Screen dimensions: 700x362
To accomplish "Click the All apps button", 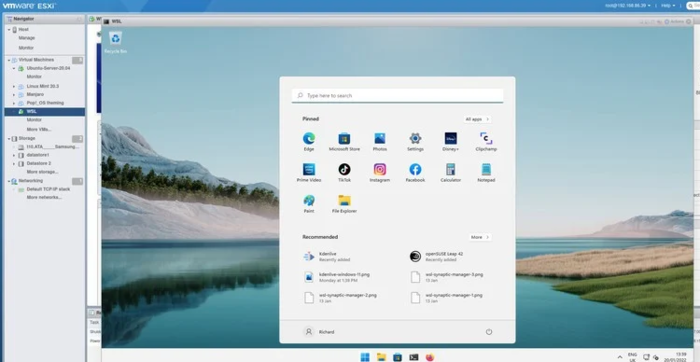I will pyautogui.click(x=477, y=119).
